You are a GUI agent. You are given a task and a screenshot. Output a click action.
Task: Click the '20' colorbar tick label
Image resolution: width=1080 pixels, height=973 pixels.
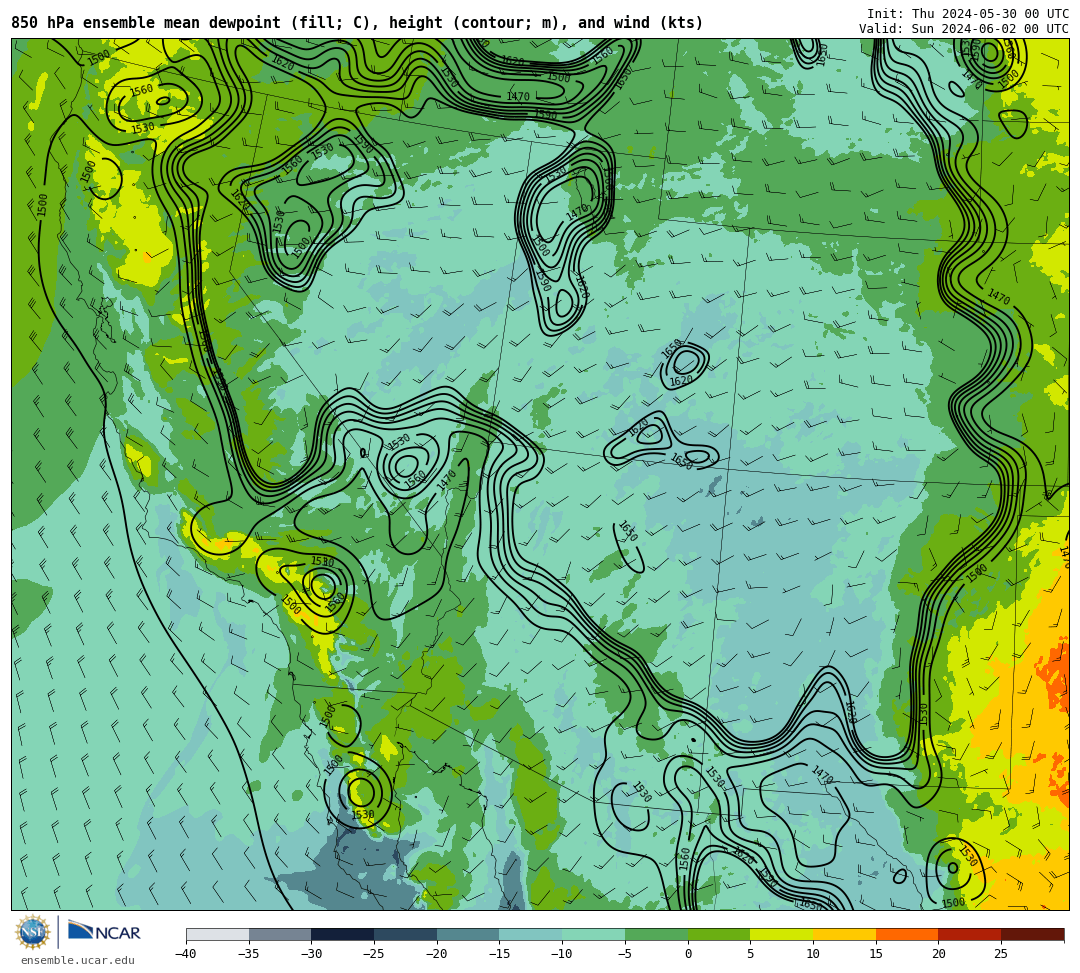938,954
